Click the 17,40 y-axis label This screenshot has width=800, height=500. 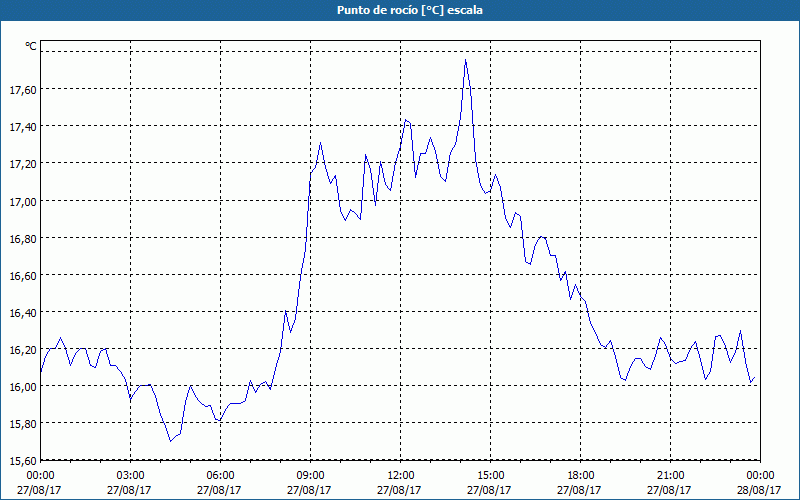pyautogui.click(x=23, y=127)
